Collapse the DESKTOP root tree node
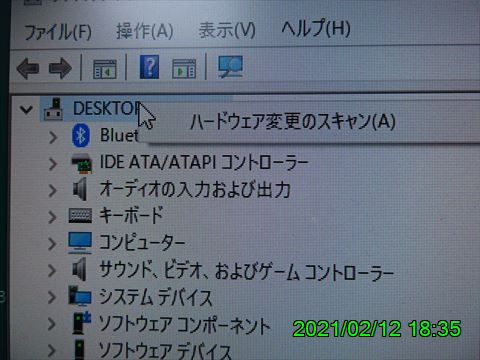 coord(26,109)
